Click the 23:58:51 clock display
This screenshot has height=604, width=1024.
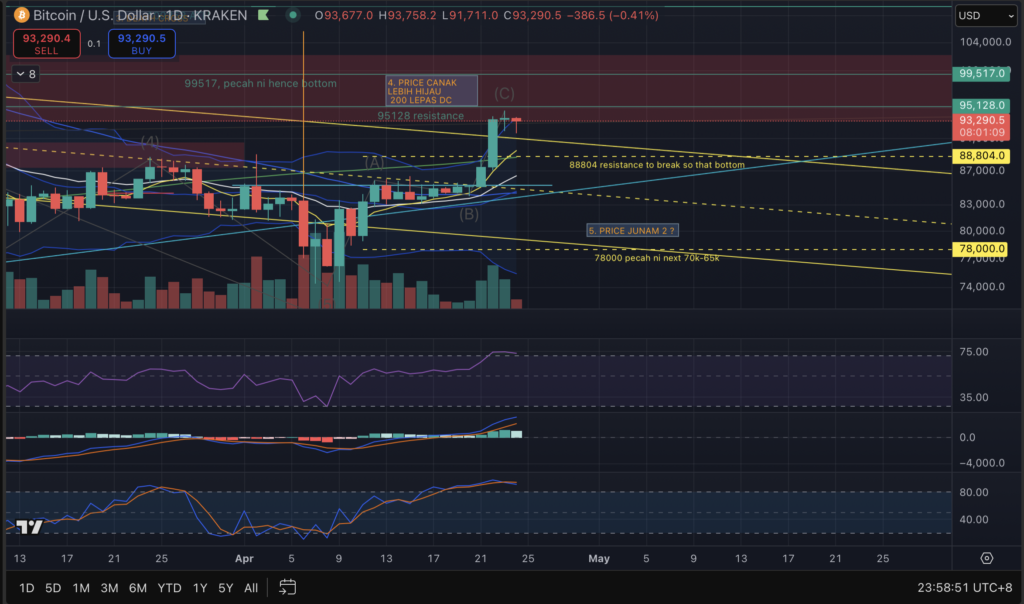(x=944, y=588)
